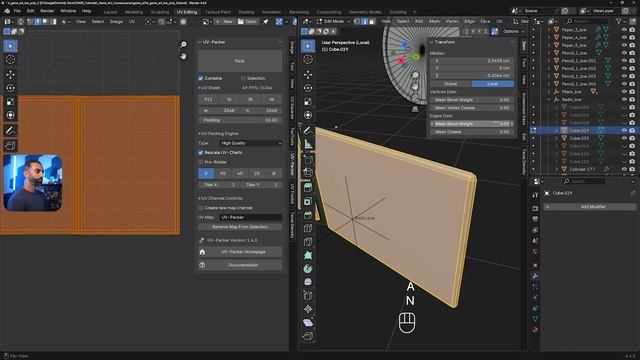640x360 pixels.
Task: Adjust Mean Bevel Weight under Vertices Data
Action: click(x=472, y=100)
